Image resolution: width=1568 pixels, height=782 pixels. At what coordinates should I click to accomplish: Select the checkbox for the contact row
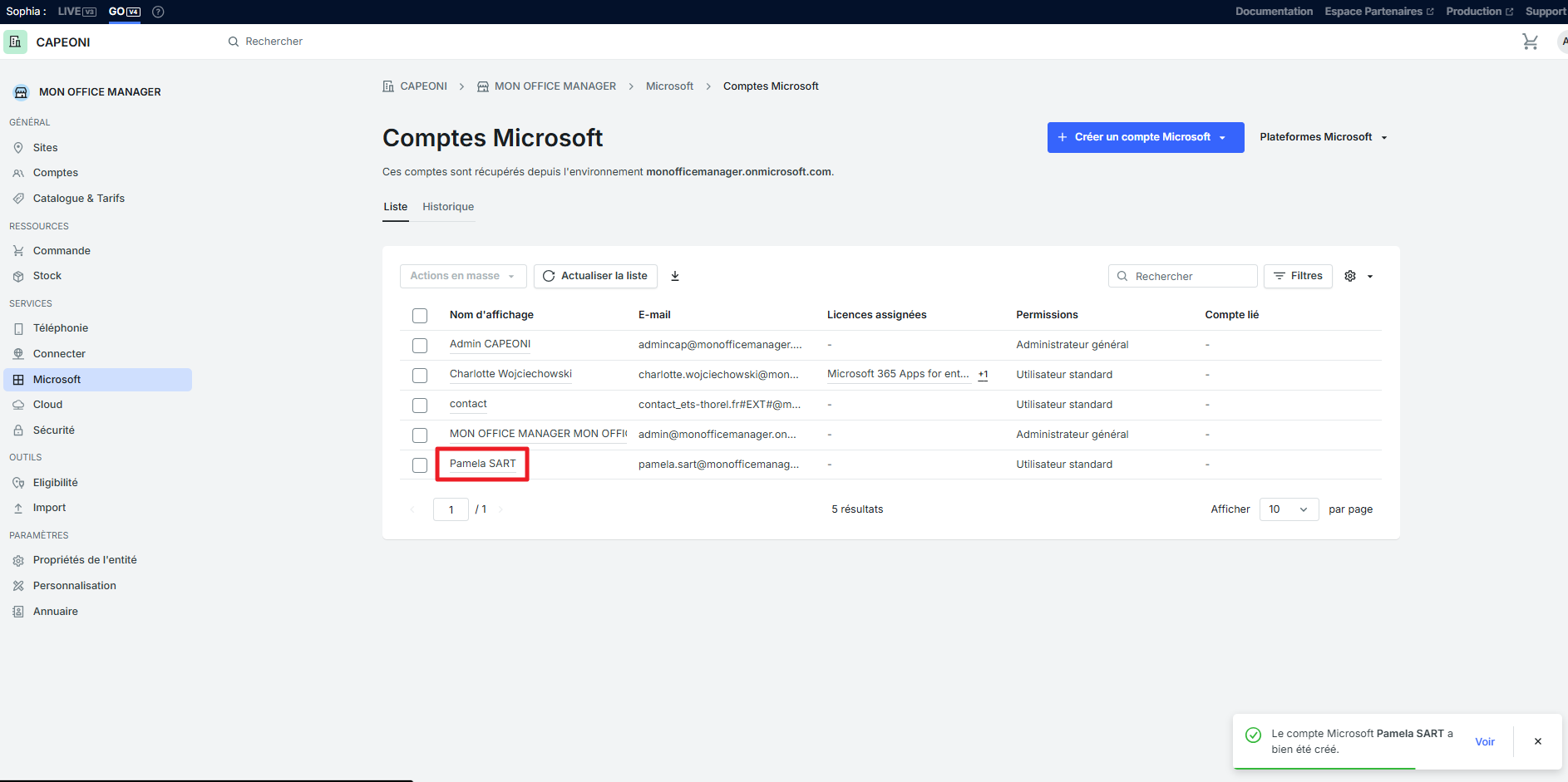click(420, 406)
